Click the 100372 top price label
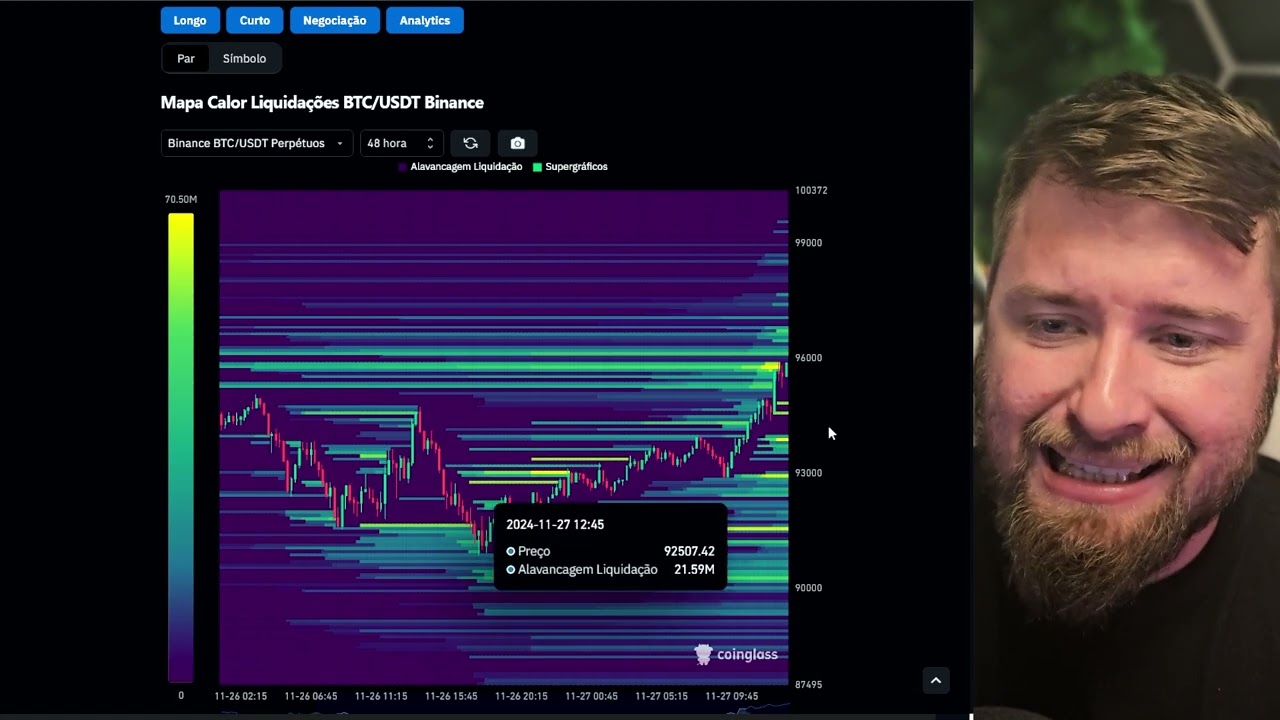This screenshot has height=720, width=1280. point(811,190)
